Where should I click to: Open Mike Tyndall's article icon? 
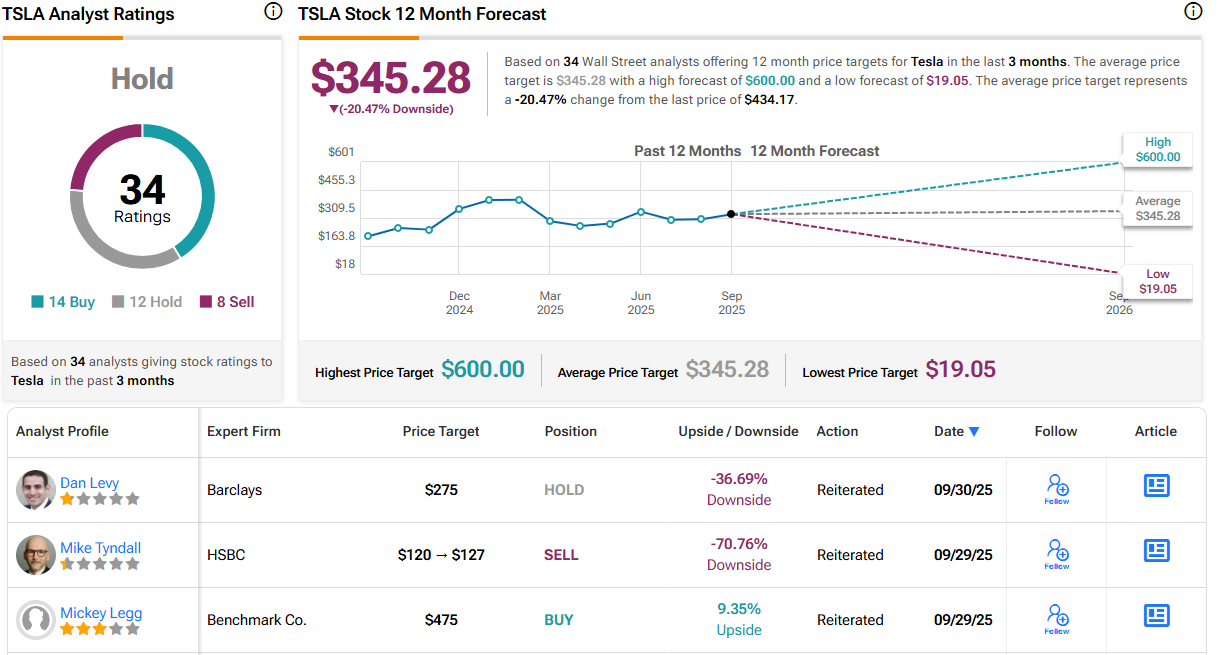1156,551
